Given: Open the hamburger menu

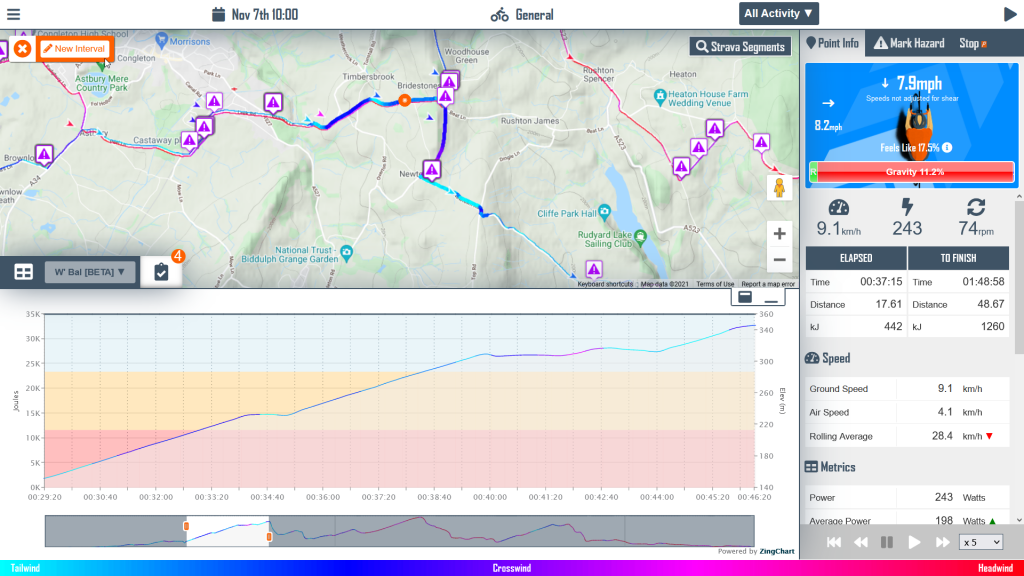Looking at the screenshot, I should pos(13,14).
